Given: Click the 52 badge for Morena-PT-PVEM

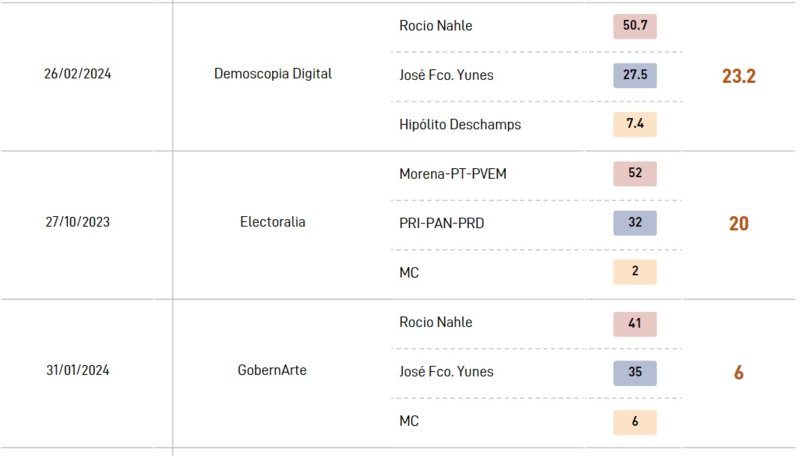Looking at the screenshot, I should pyautogui.click(x=635, y=173).
